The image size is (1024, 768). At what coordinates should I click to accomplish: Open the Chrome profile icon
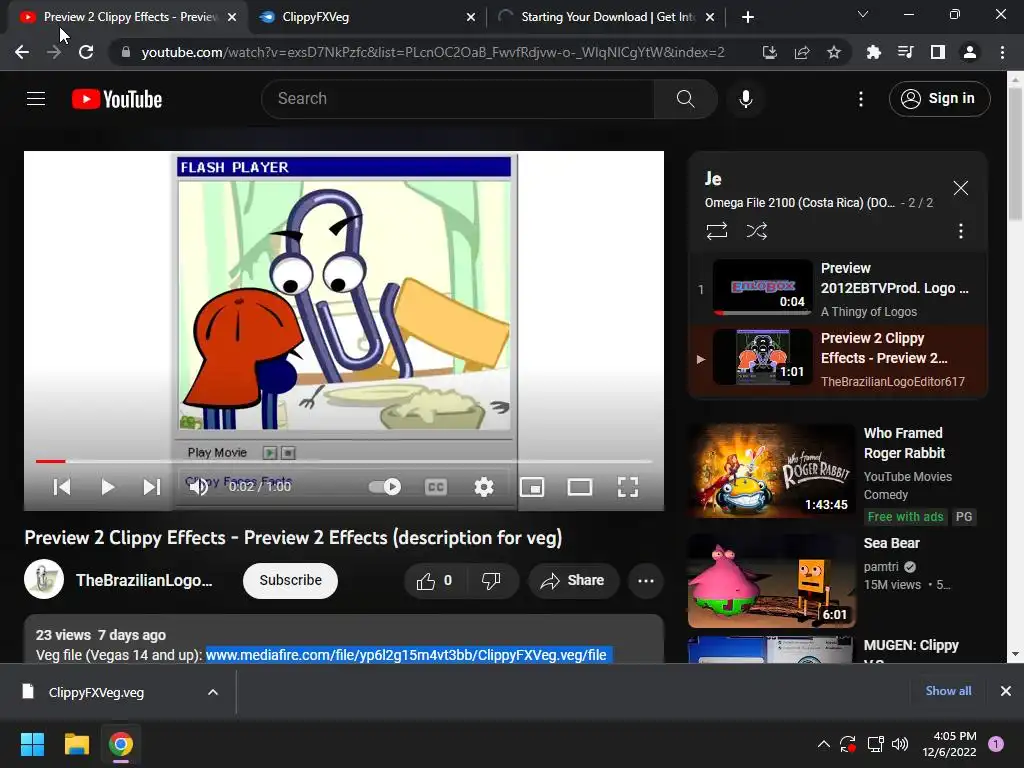tap(970, 52)
